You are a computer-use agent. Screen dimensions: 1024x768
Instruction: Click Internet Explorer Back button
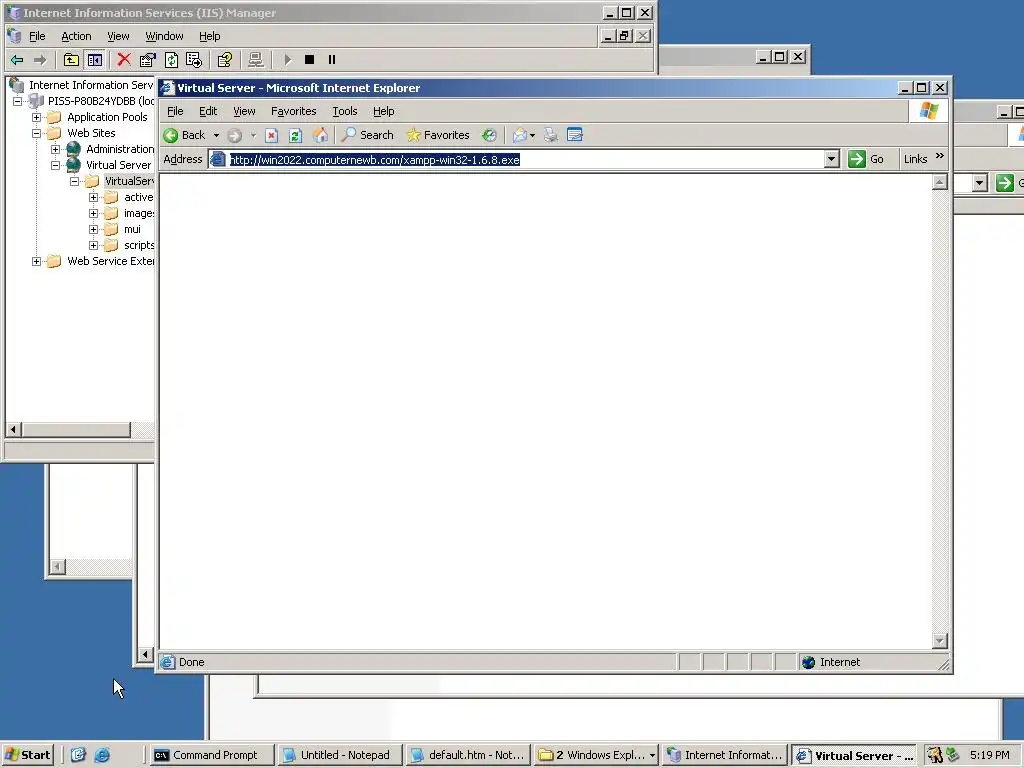[184, 135]
